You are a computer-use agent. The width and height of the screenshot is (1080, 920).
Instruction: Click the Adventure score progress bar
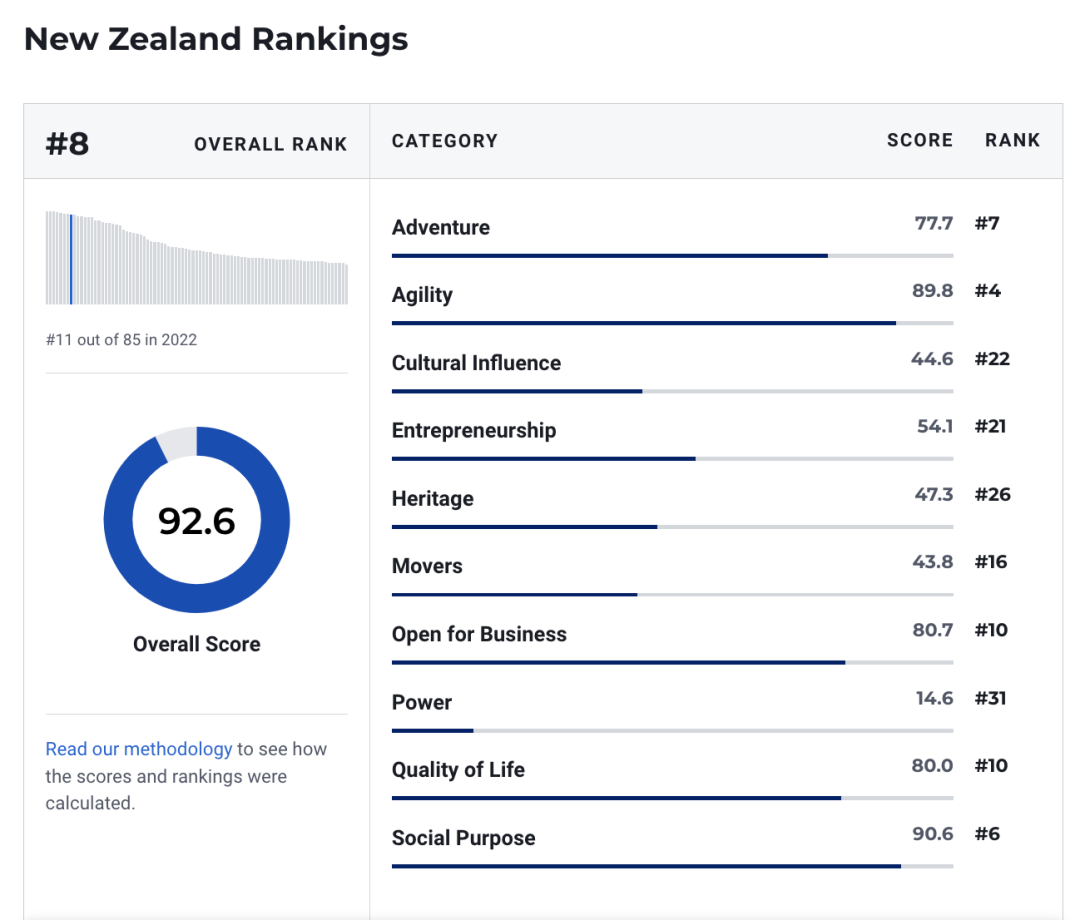point(672,256)
